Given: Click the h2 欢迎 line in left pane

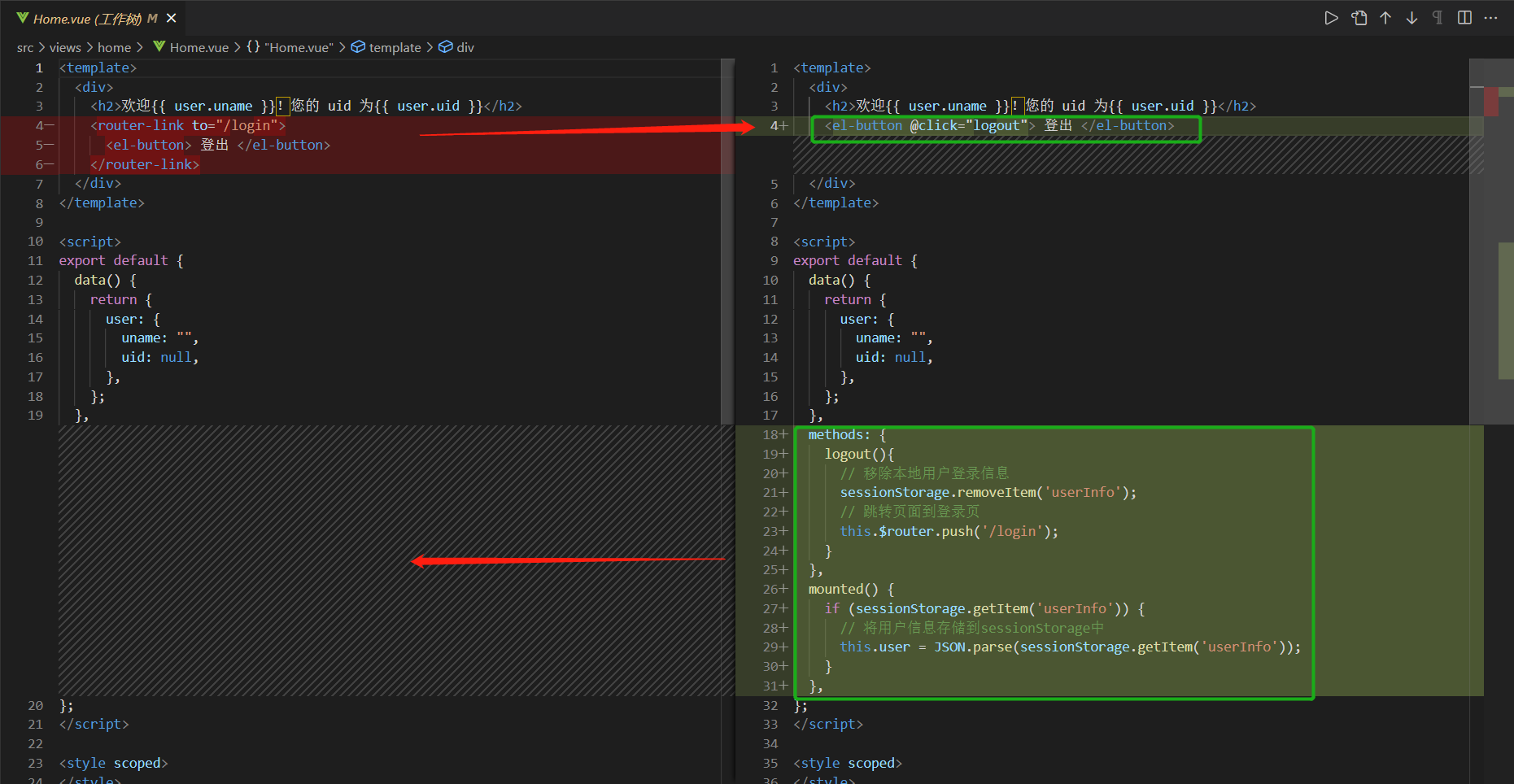Looking at the screenshot, I should coord(306,107).
